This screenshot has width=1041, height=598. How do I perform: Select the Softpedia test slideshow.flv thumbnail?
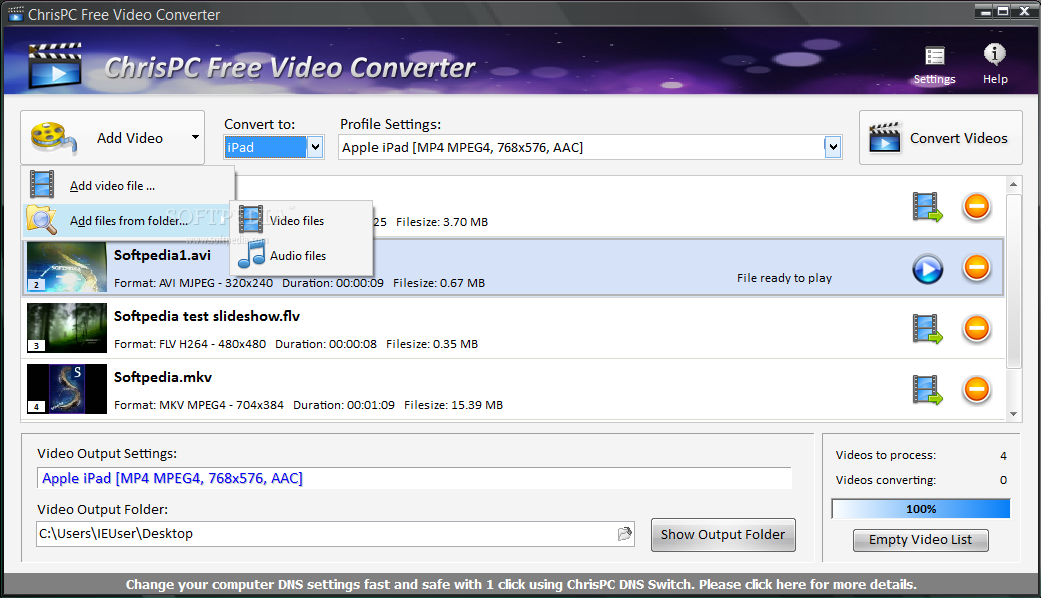[66, 328]
